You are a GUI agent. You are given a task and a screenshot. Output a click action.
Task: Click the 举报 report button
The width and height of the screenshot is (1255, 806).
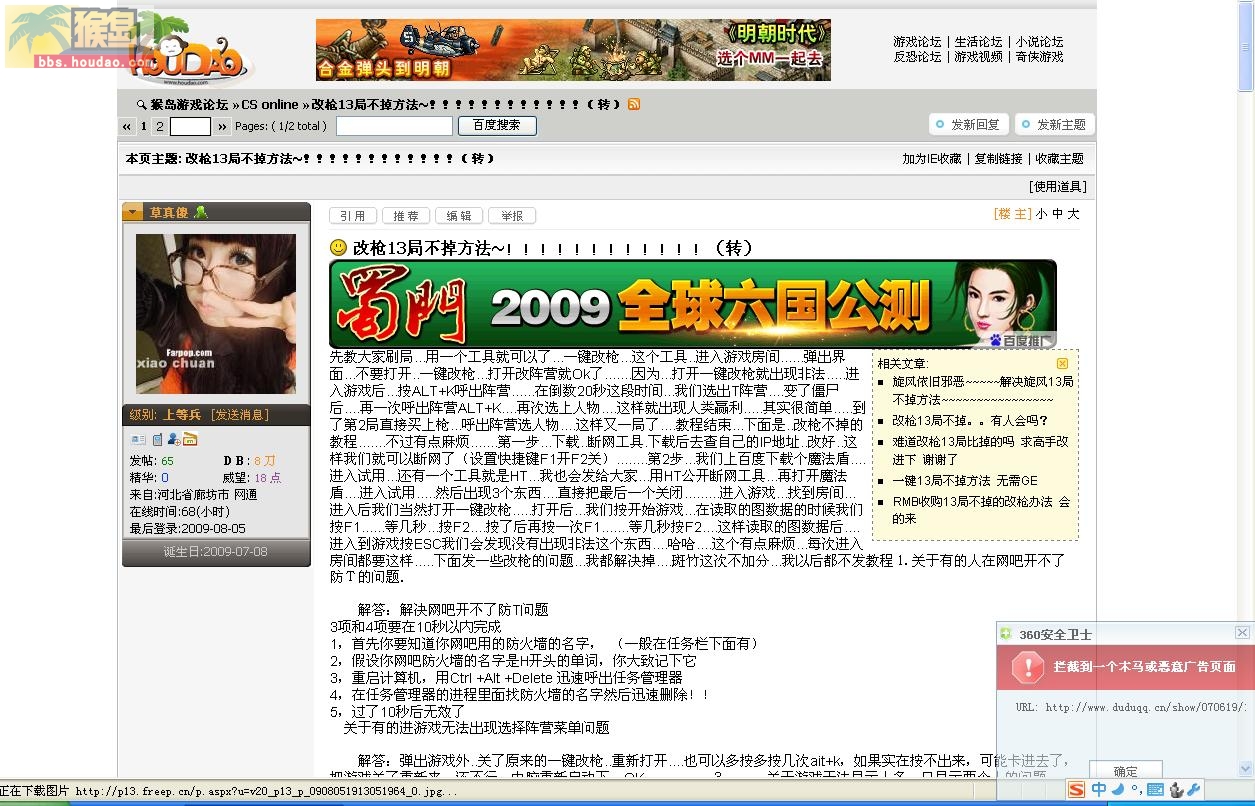512,216
